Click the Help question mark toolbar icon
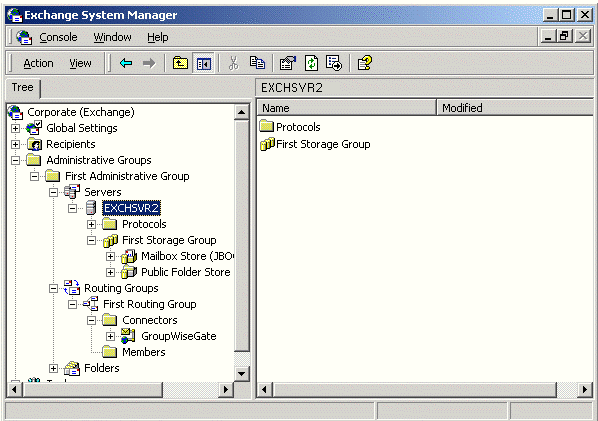 pyautogui.click(x=365, y=63)
